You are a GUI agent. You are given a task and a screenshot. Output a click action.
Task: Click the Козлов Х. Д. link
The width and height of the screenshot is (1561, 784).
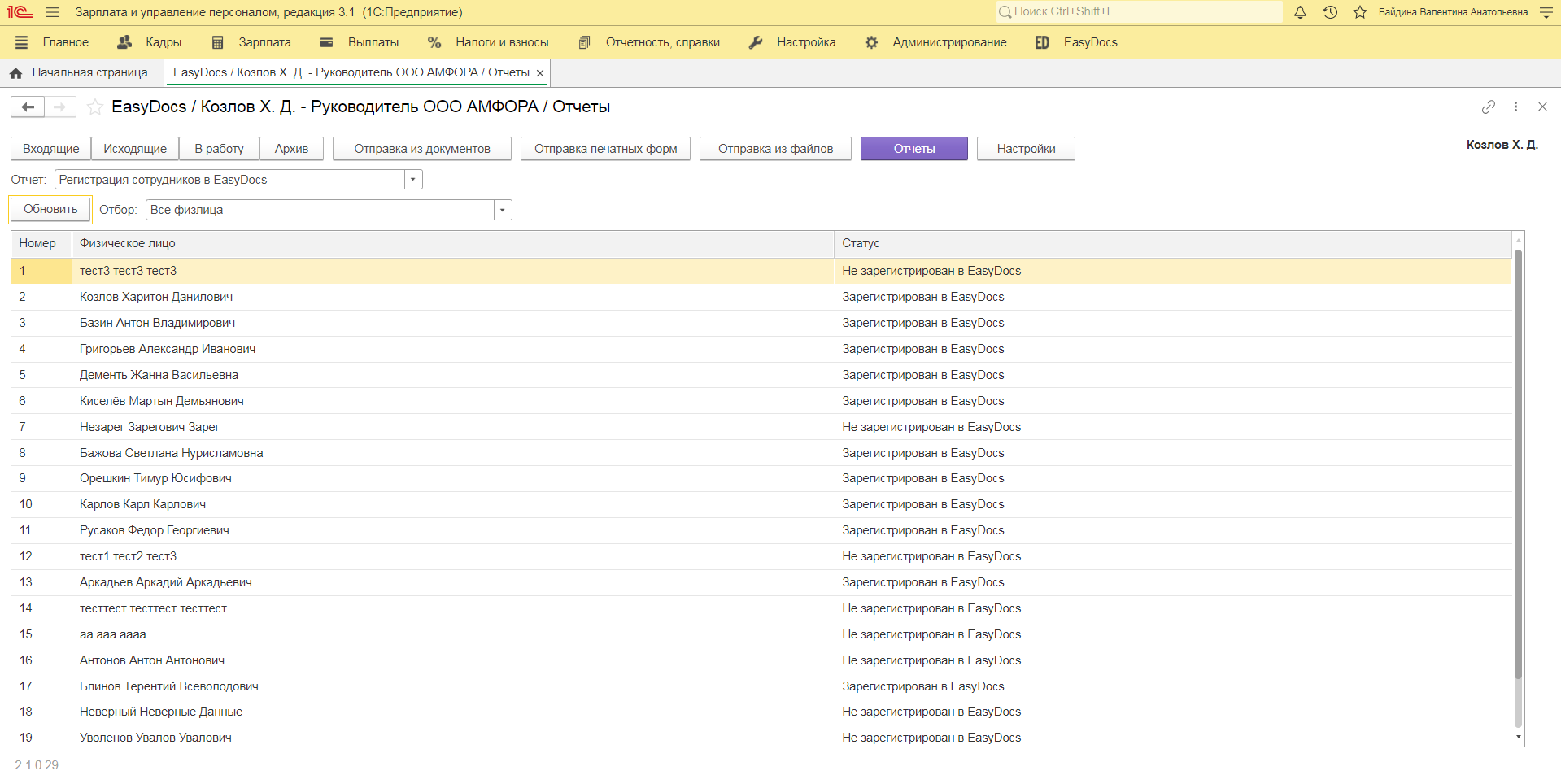coord(1502,145)
